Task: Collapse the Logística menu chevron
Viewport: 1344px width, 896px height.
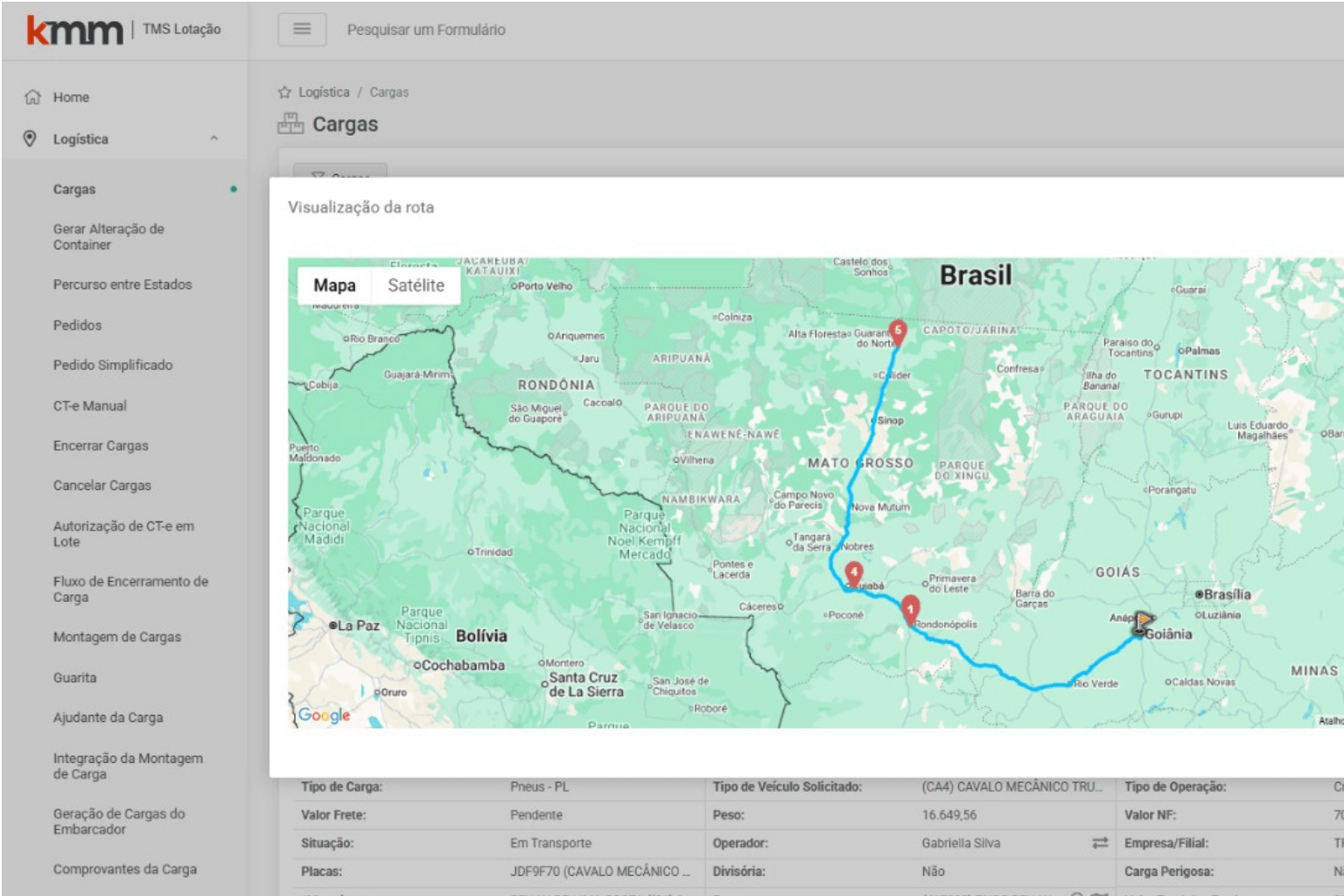Action: click(213, 138)
